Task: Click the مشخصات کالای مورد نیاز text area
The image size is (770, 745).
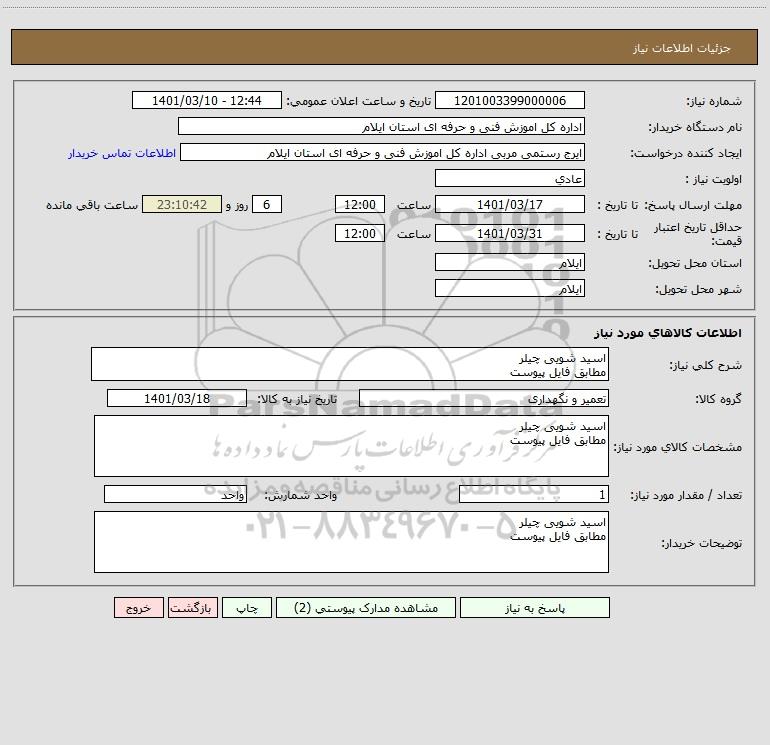Action: pos(351,446)
